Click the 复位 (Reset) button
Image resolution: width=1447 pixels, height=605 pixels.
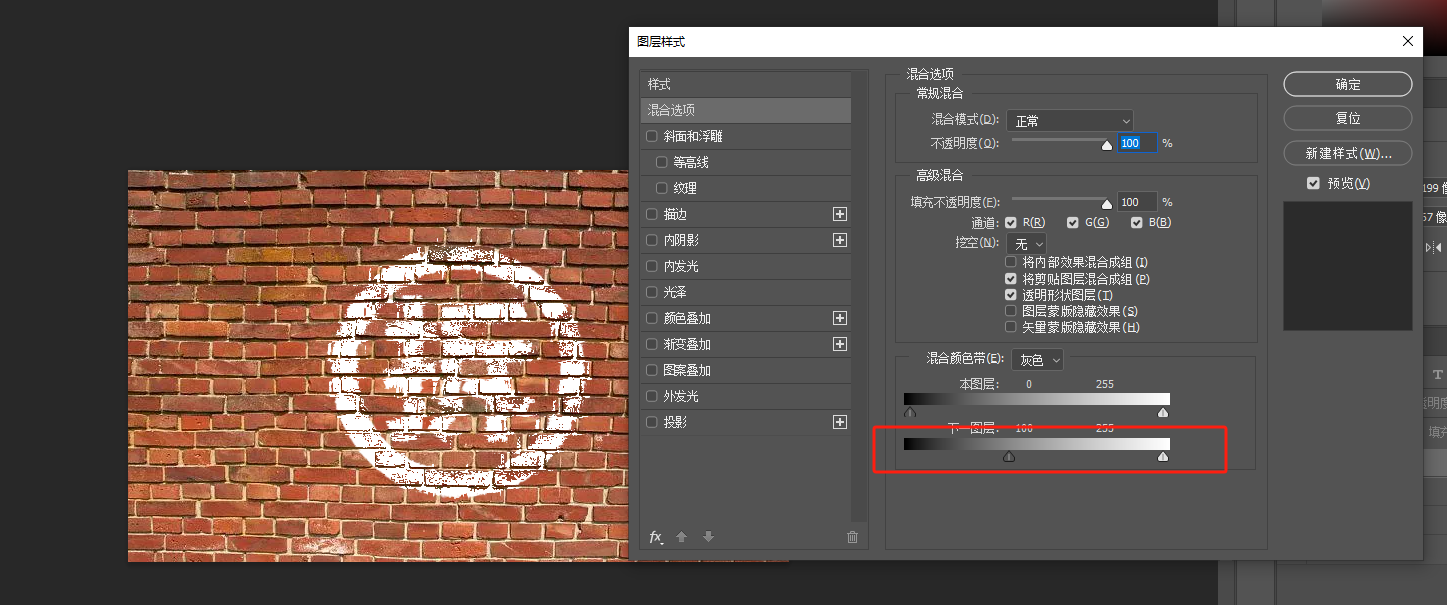pos(1348,118)
